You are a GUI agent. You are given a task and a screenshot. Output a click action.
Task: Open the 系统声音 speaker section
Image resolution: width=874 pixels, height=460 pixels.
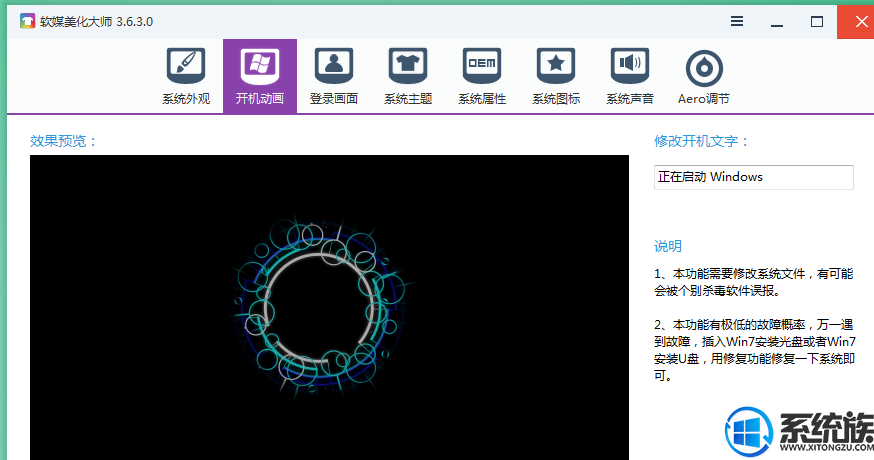click(x=630, y=76)
